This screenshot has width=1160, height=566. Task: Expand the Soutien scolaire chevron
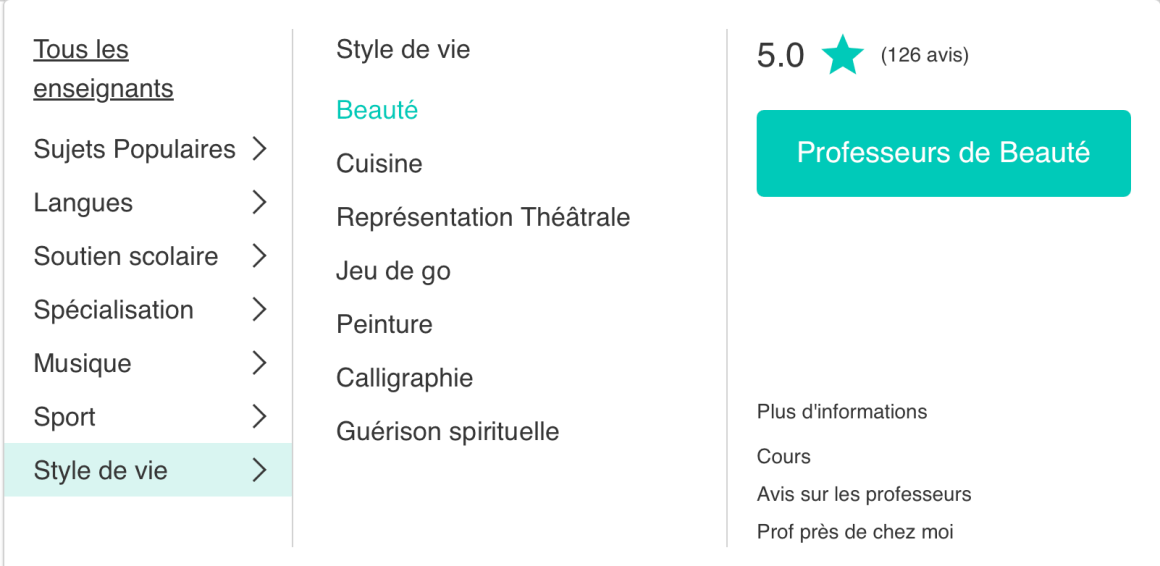260,256
